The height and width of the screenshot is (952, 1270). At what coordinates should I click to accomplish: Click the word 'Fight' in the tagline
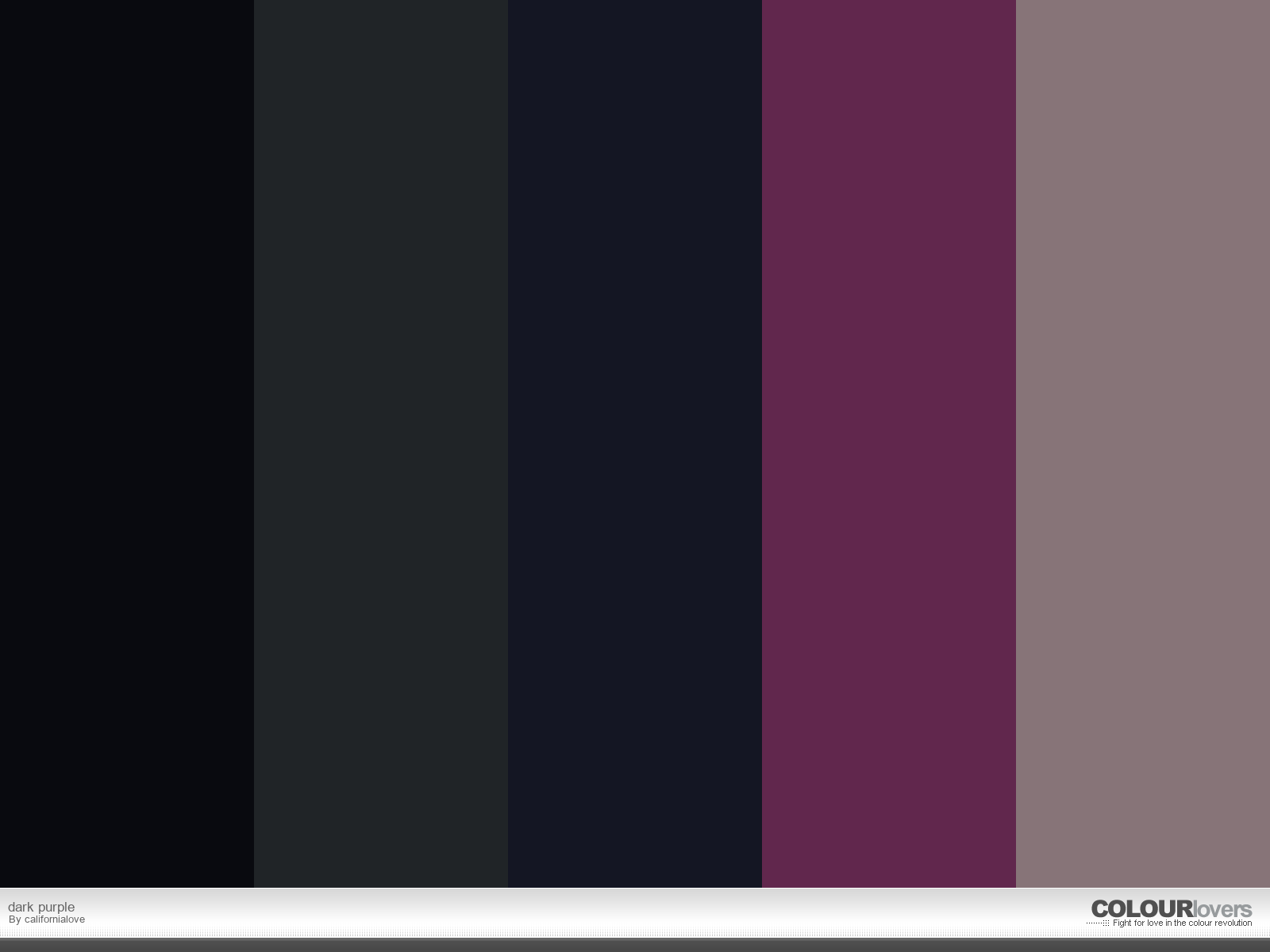1122,923
